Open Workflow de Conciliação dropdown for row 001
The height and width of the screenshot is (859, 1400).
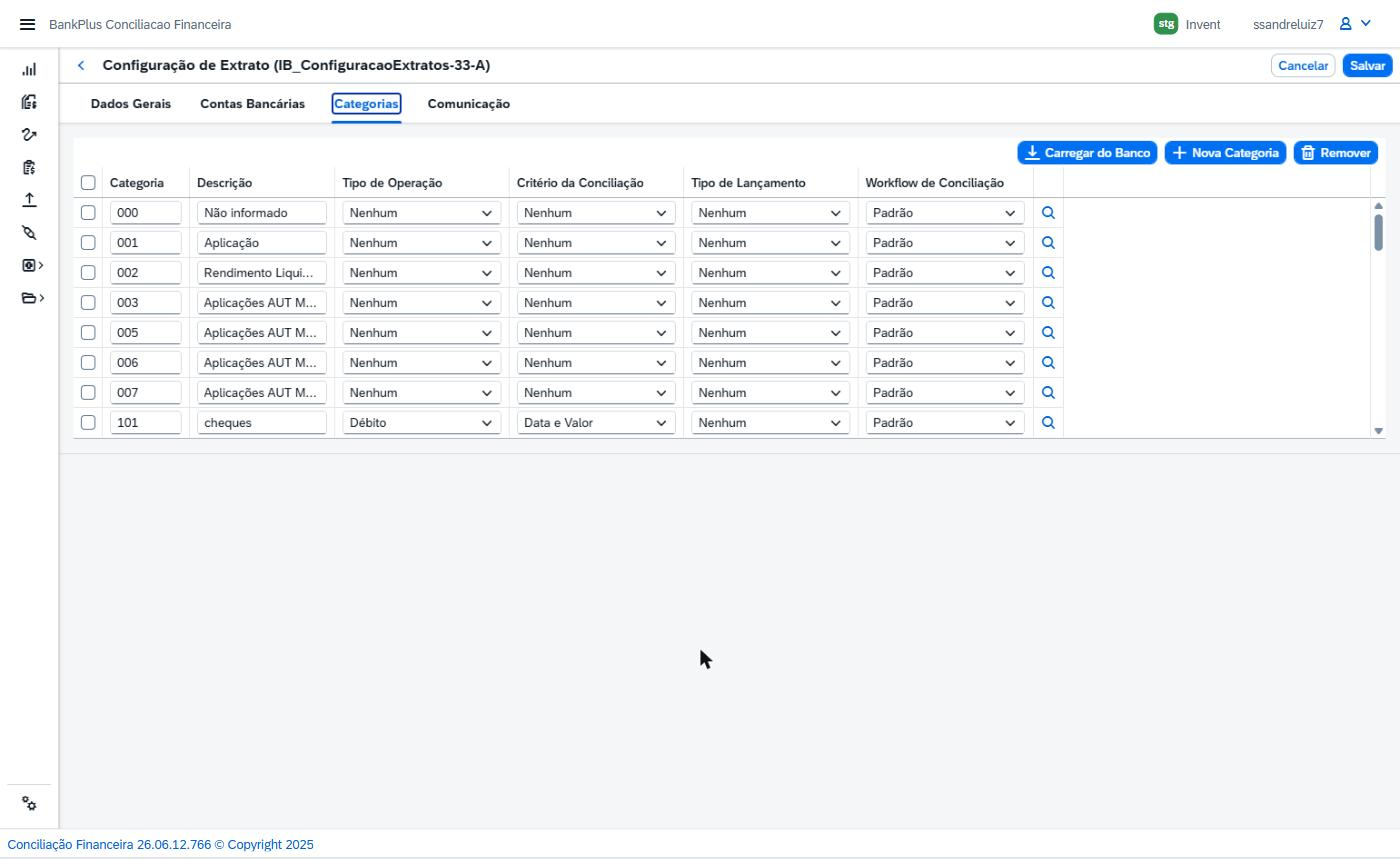pyautogui.click(x=945, y=243)
